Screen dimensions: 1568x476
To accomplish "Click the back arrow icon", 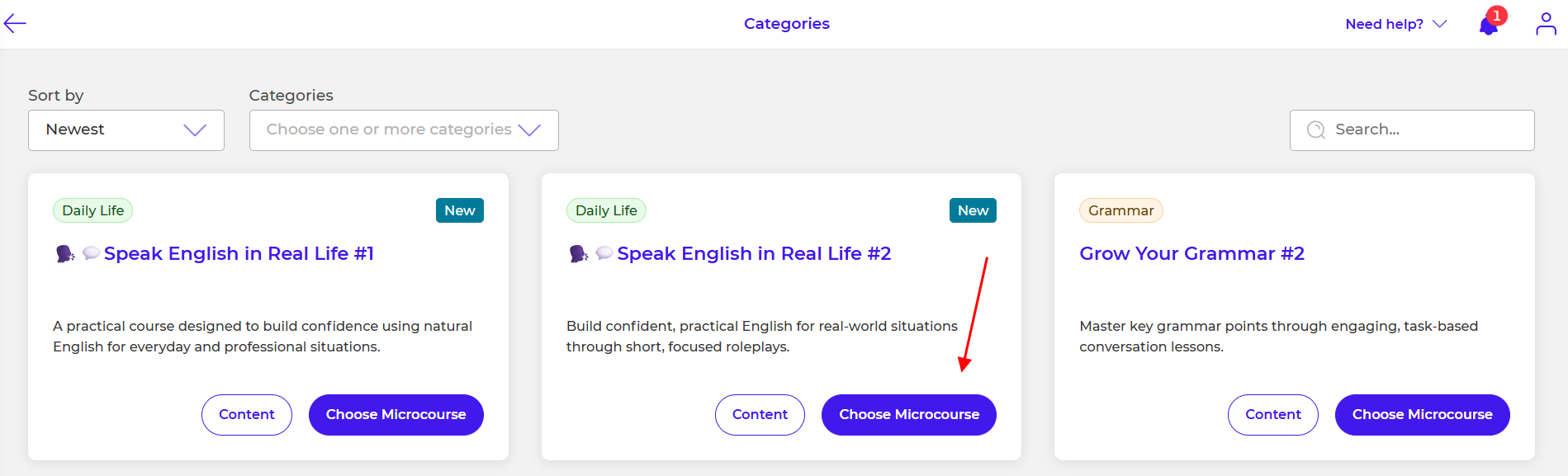I will (x=16, y=24).
